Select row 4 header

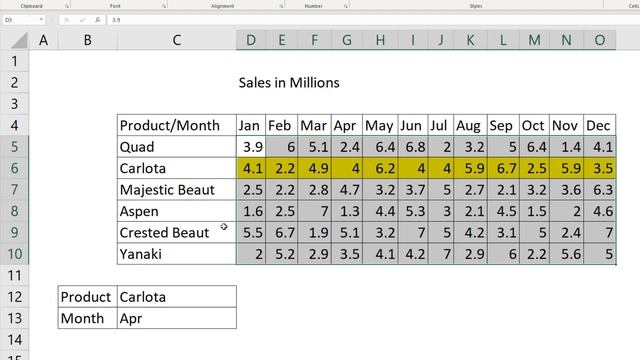(x=14, y=125)
